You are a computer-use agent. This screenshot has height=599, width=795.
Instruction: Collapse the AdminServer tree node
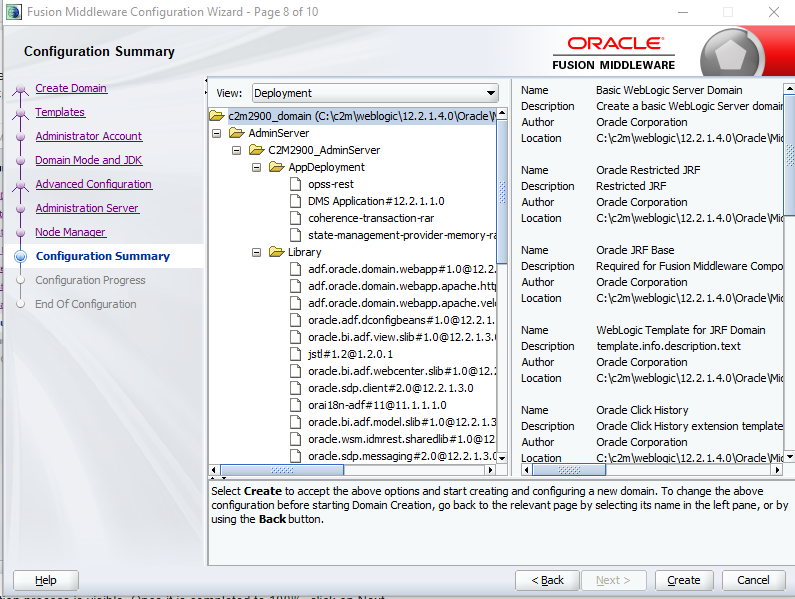click(x=216, y=133)
